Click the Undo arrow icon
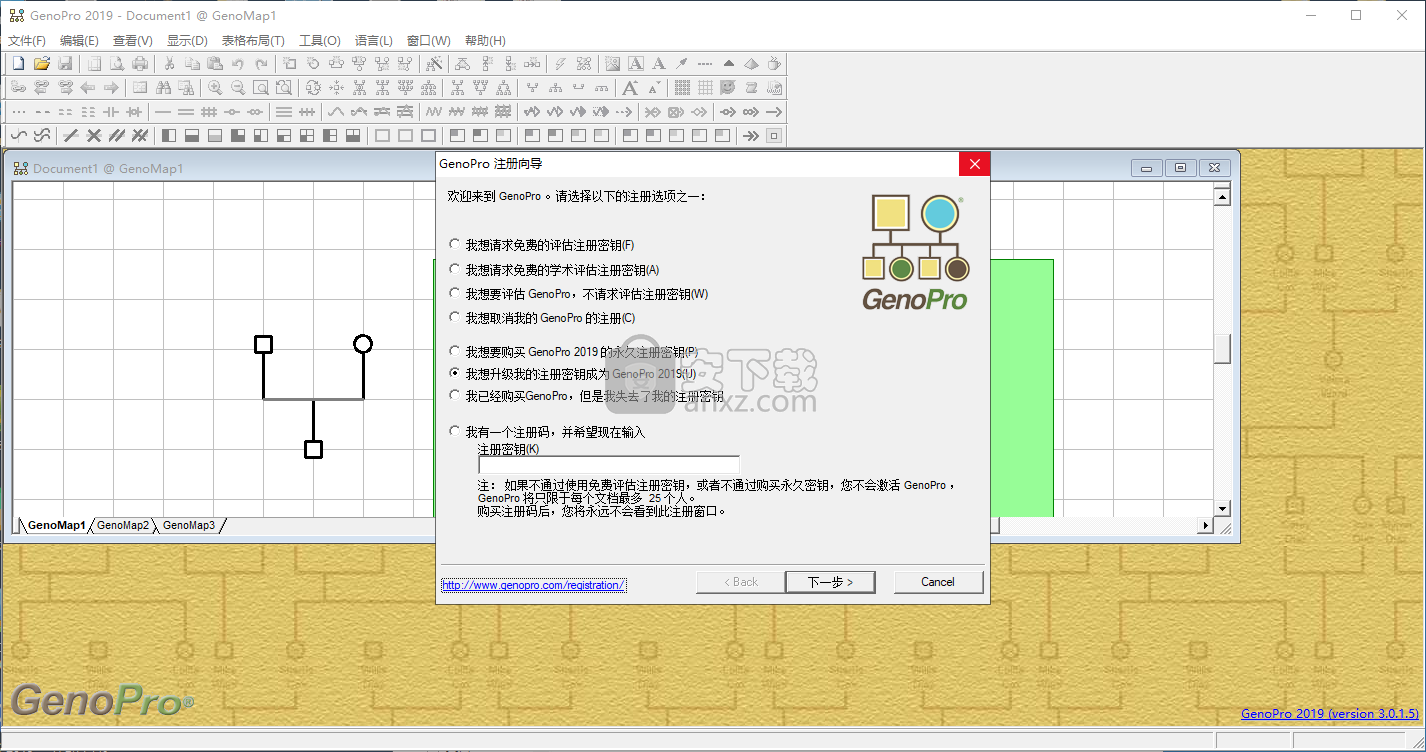The height and width of the screenshot is (752, 1426). (238, 63)
